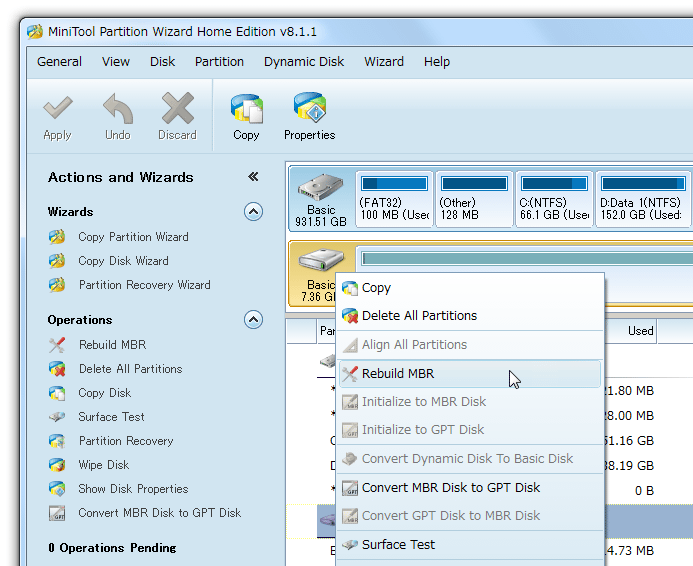Choose Rebuild MBR in the context menu
693x566 pixels.
click(x=398, y=374)
